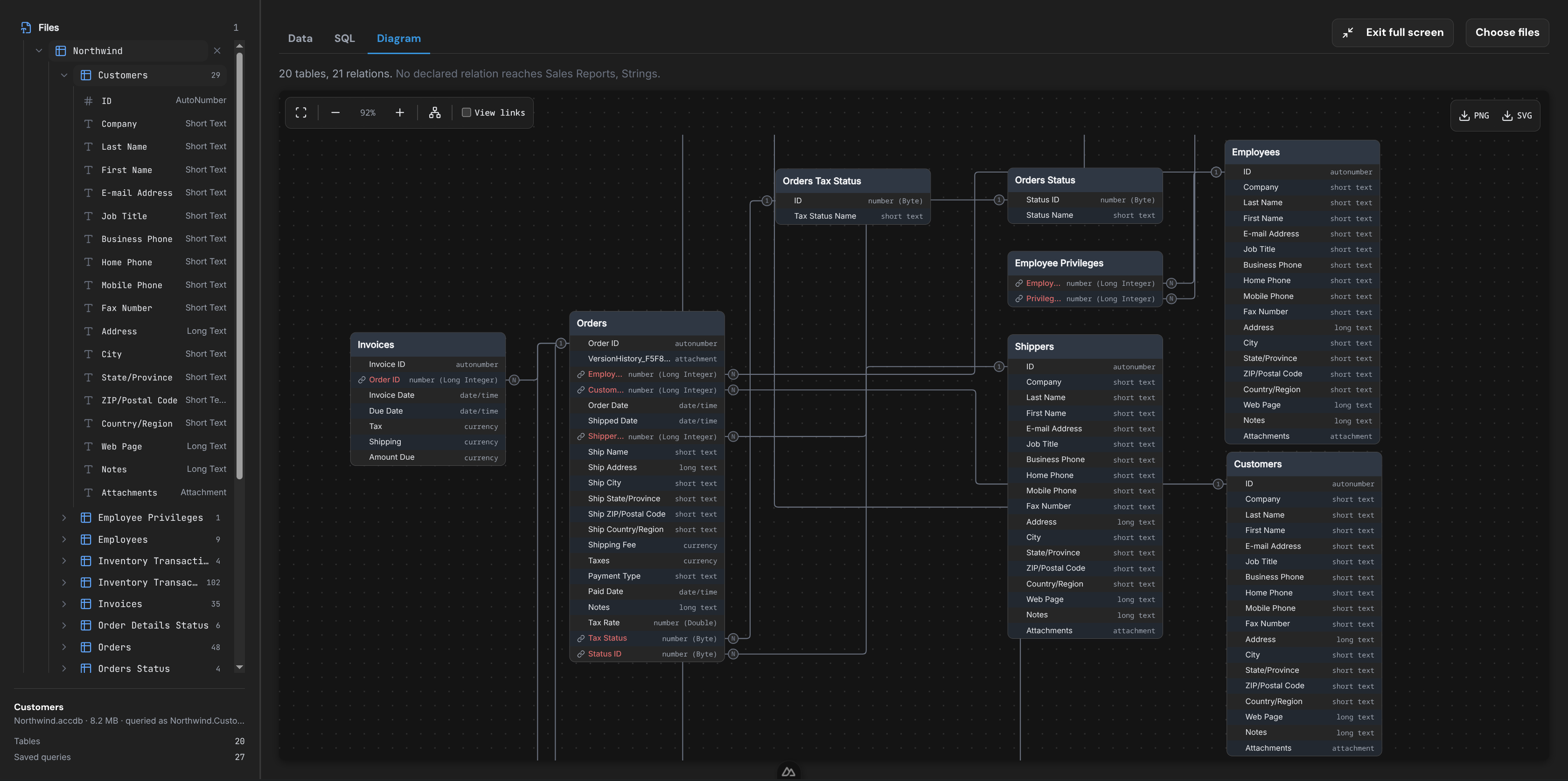Image resolution: width=1568 pixels, height=781 pixels.
Task: Select the Orders table header in diagram
Action: pyautogui.click(x=647, y=323)
